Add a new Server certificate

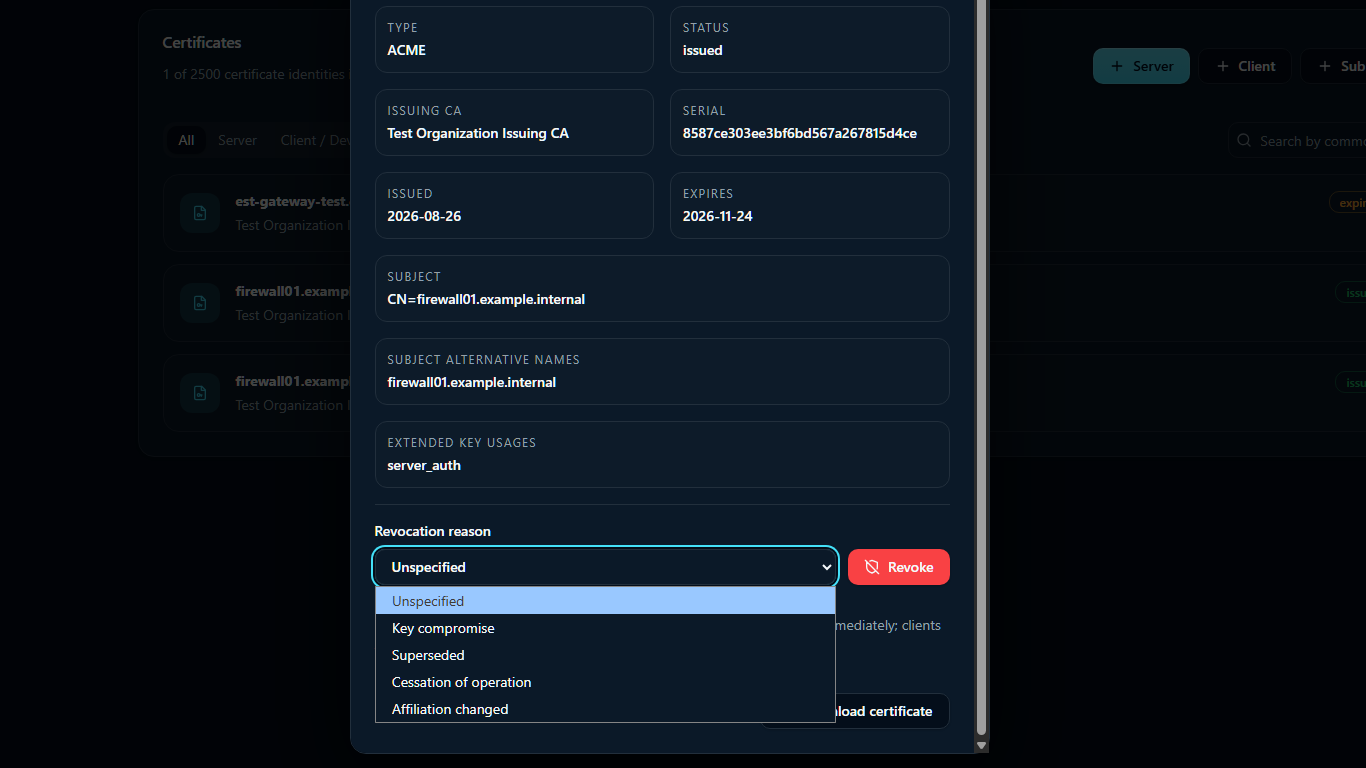(x=1141, y=66)
